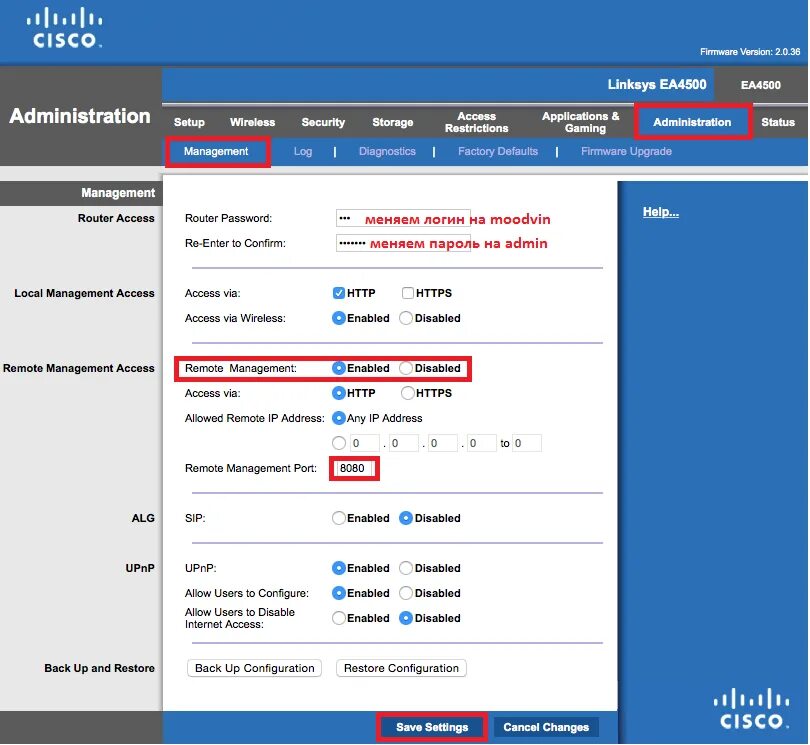Open the Setup tab
The height and width of the screenshot is (745, 810).
(x=189, y=122)
